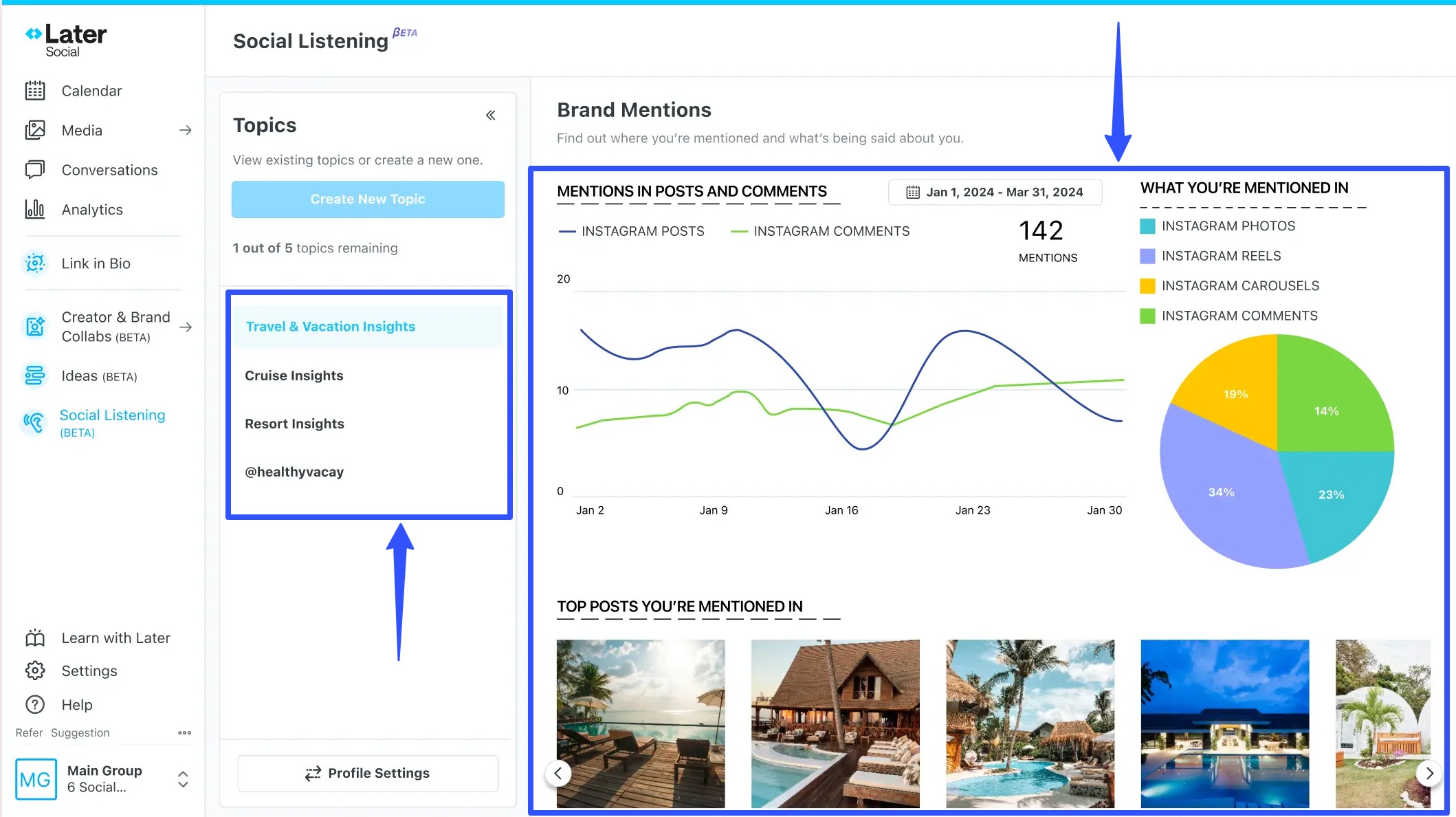Toggle the INSTAGRAM POSTS series in the chart legend
Screen dimensions: 1456x817
(631, 231)
